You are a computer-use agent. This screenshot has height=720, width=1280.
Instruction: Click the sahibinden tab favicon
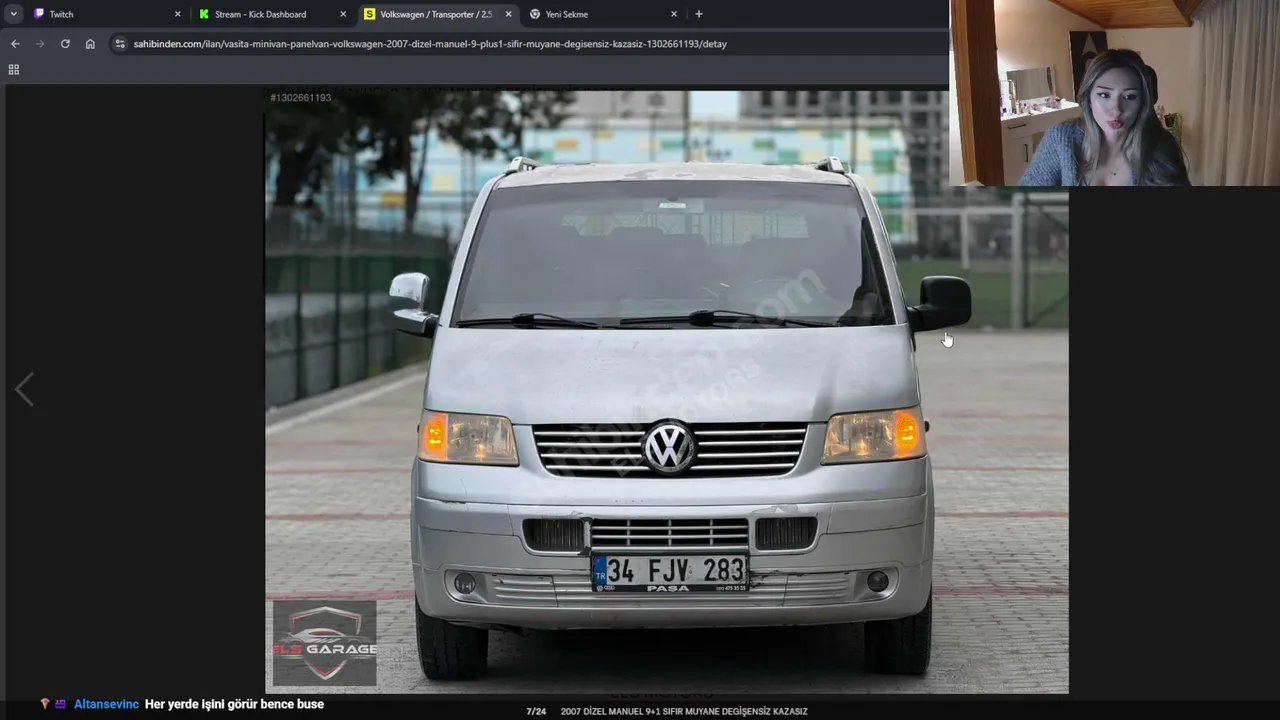pos(369,14)
